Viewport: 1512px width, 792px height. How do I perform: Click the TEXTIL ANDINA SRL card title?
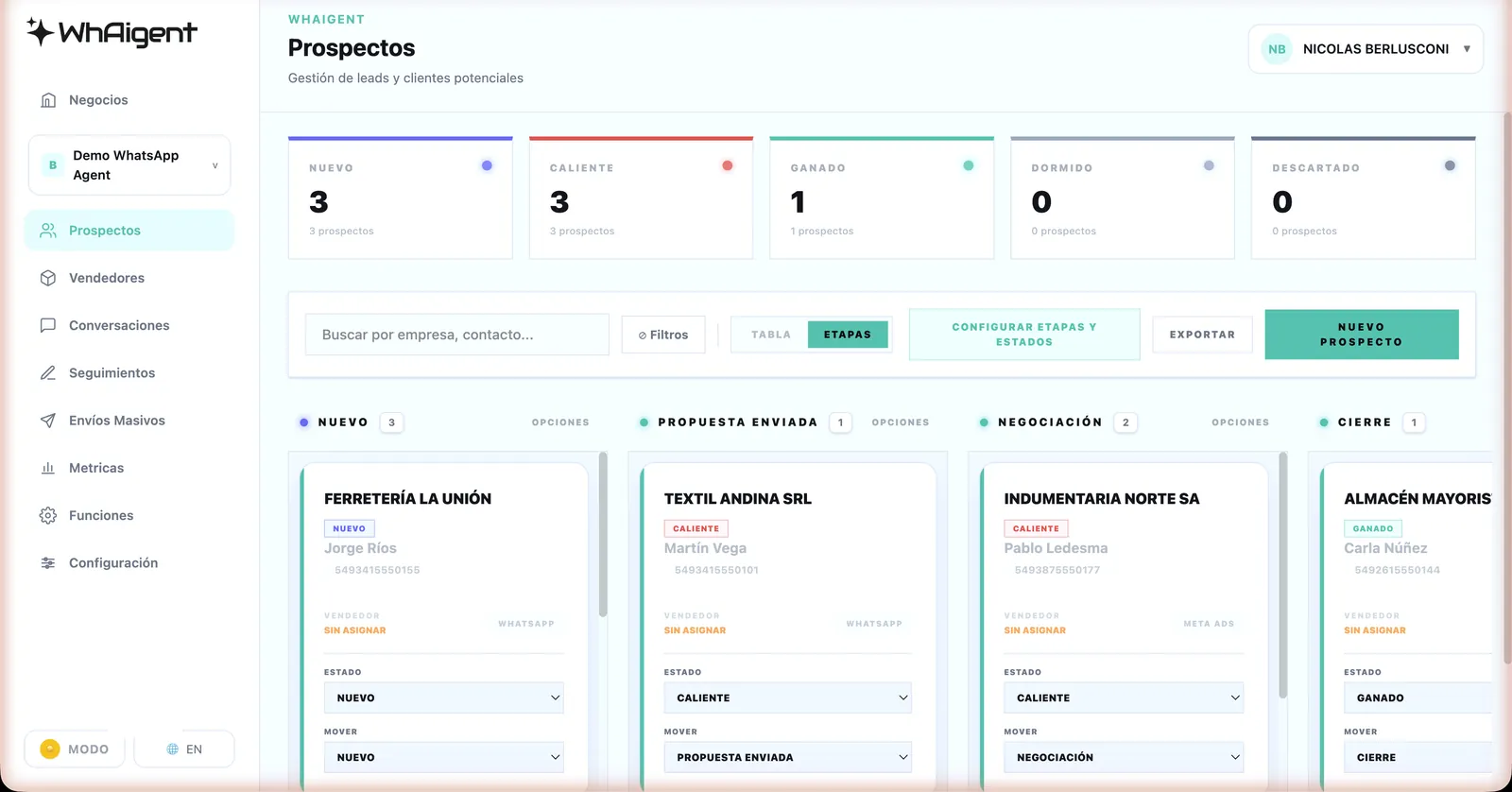pos(738,499)
